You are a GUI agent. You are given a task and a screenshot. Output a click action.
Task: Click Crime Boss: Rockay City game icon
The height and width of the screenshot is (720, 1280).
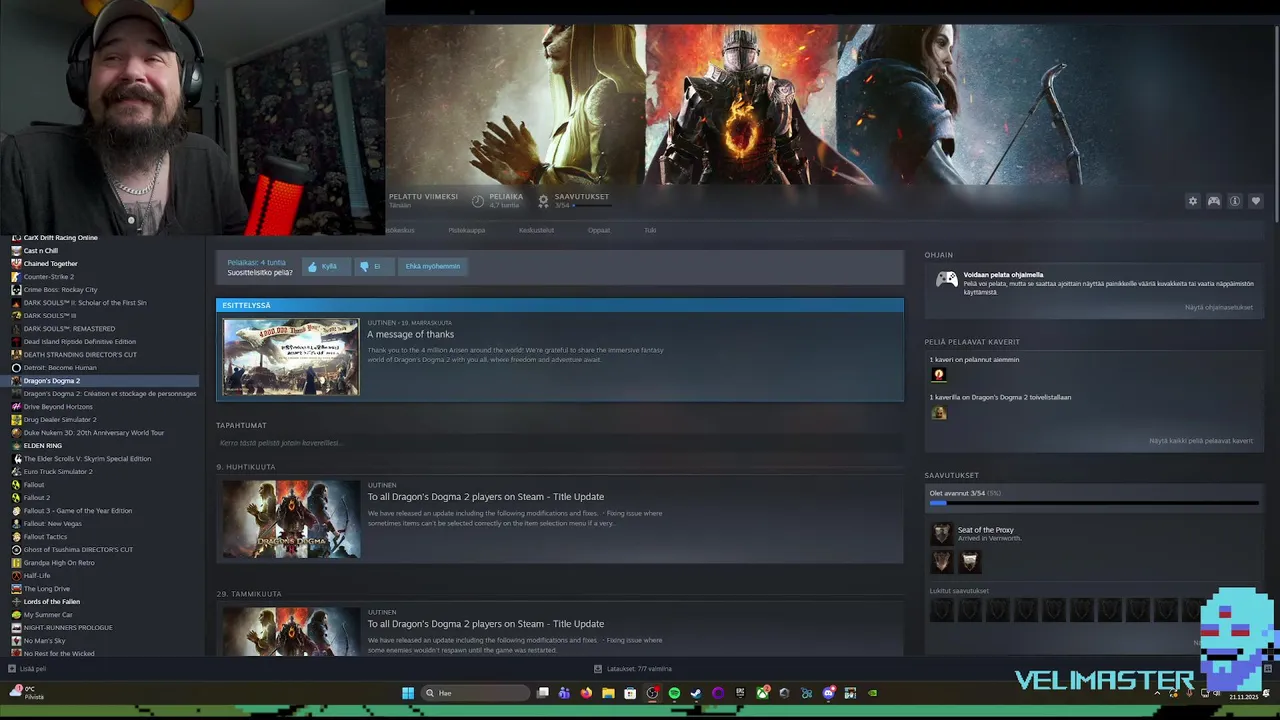pos(16,290)
